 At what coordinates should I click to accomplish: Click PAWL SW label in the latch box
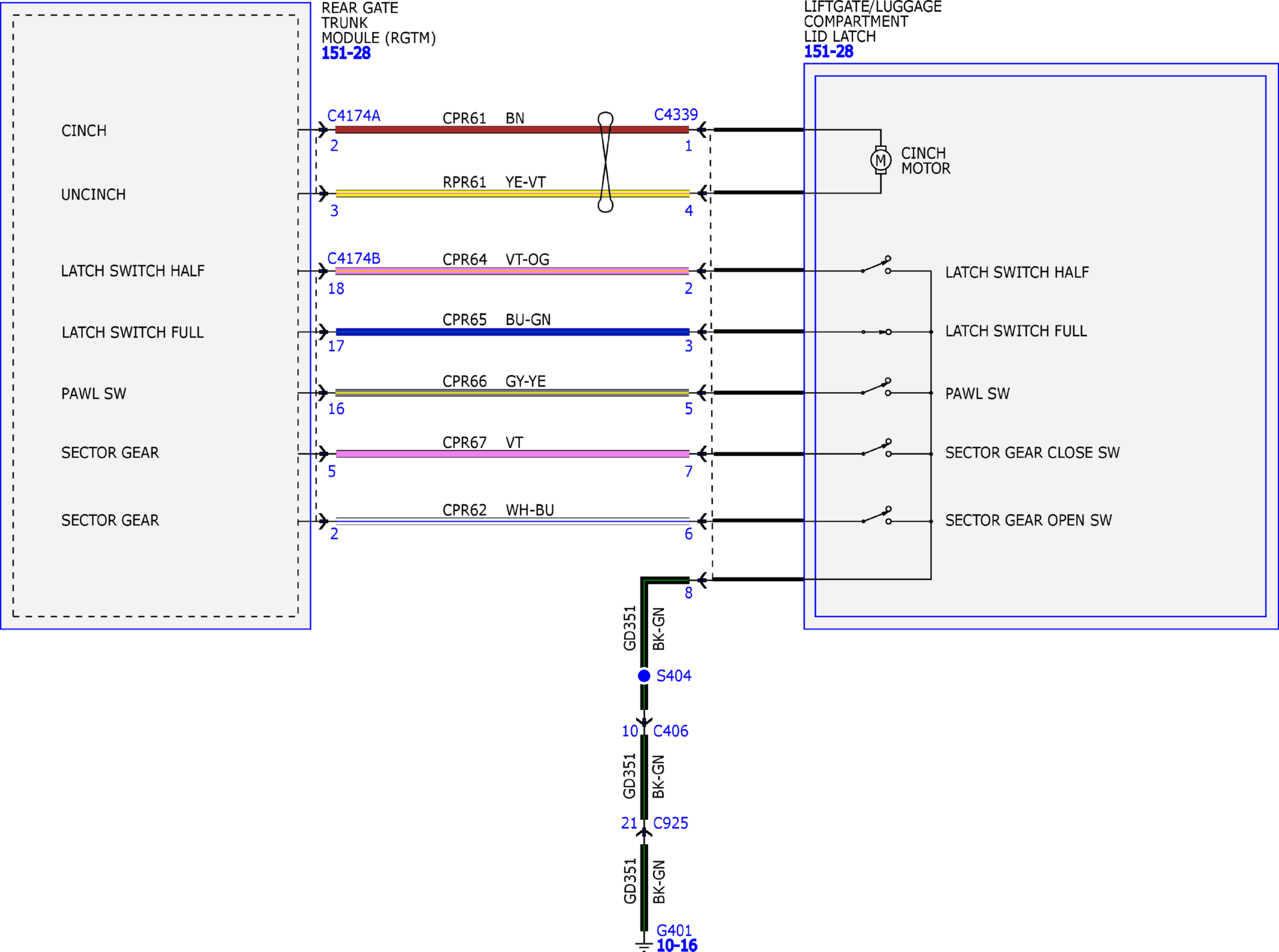[x=978, y=394]
